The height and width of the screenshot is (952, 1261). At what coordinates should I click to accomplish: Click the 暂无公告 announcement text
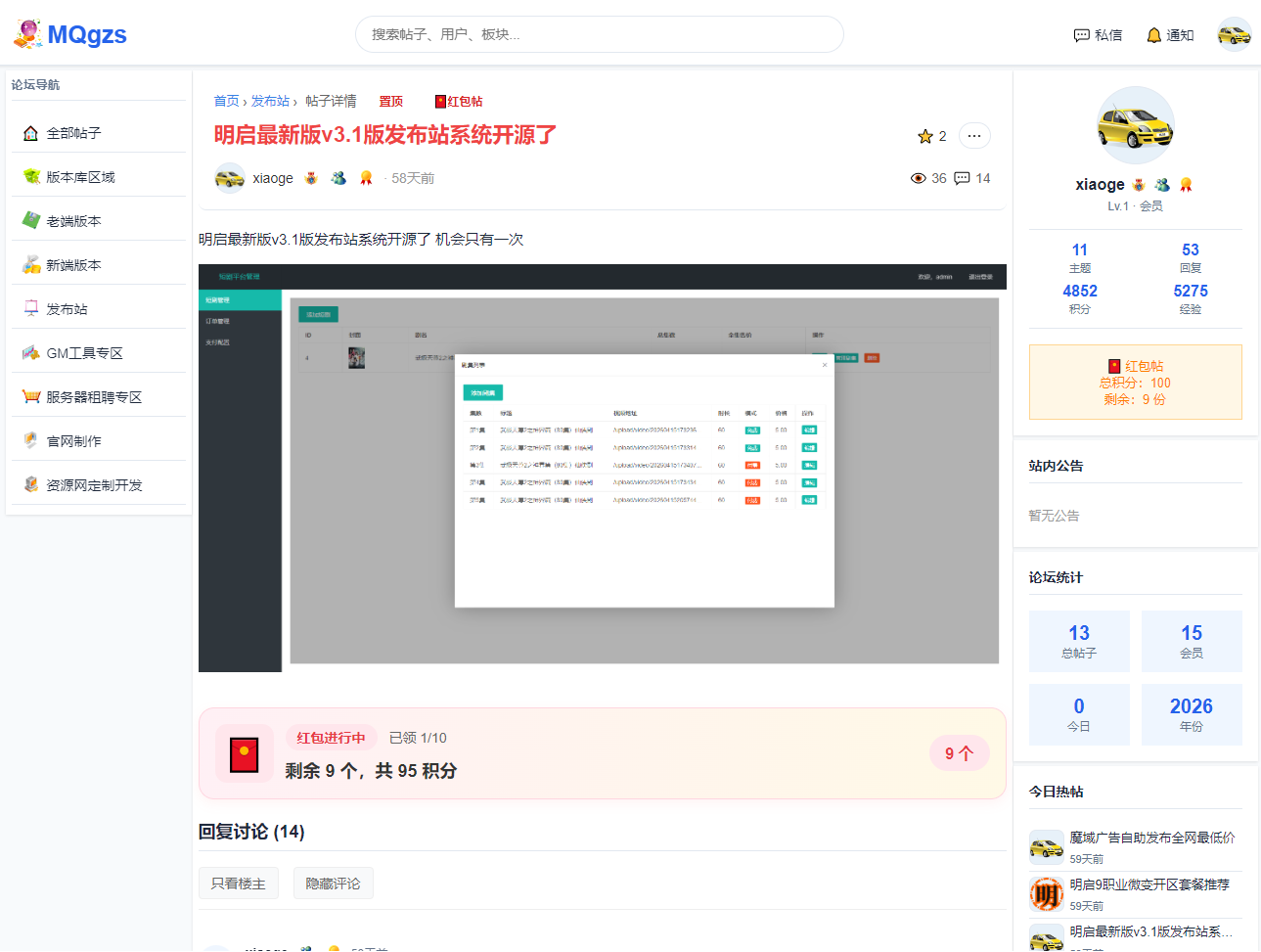point(1055,516)
